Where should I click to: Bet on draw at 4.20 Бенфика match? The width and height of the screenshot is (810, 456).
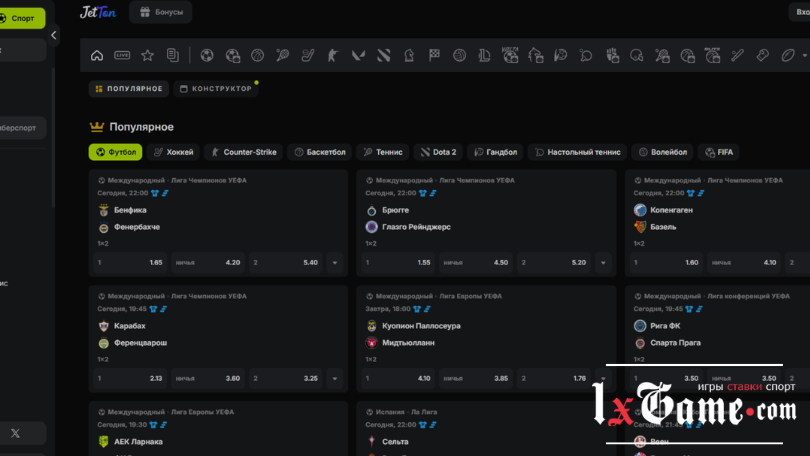click(208, 262)
